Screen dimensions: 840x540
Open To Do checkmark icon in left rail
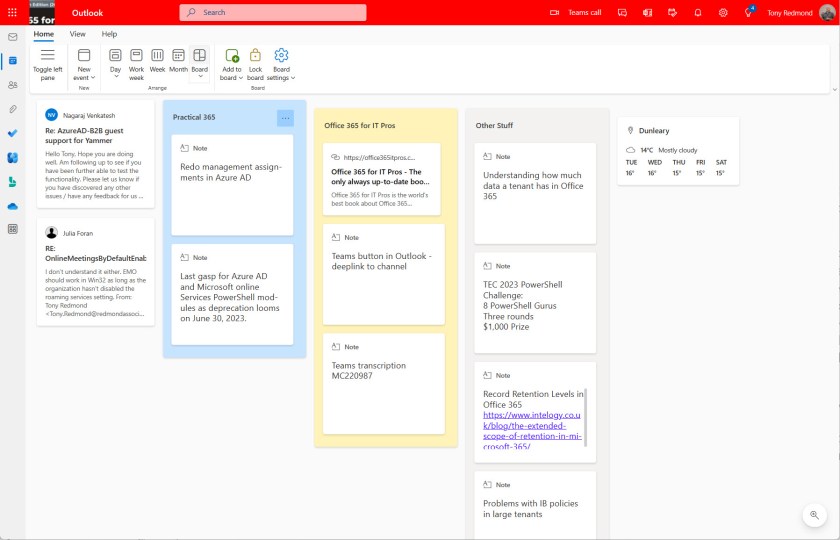pyautogui.click(x=13, y=133)
